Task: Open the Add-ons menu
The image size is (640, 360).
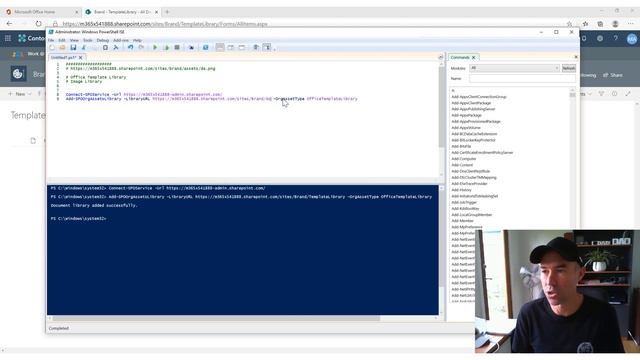Action: point(121,40)
